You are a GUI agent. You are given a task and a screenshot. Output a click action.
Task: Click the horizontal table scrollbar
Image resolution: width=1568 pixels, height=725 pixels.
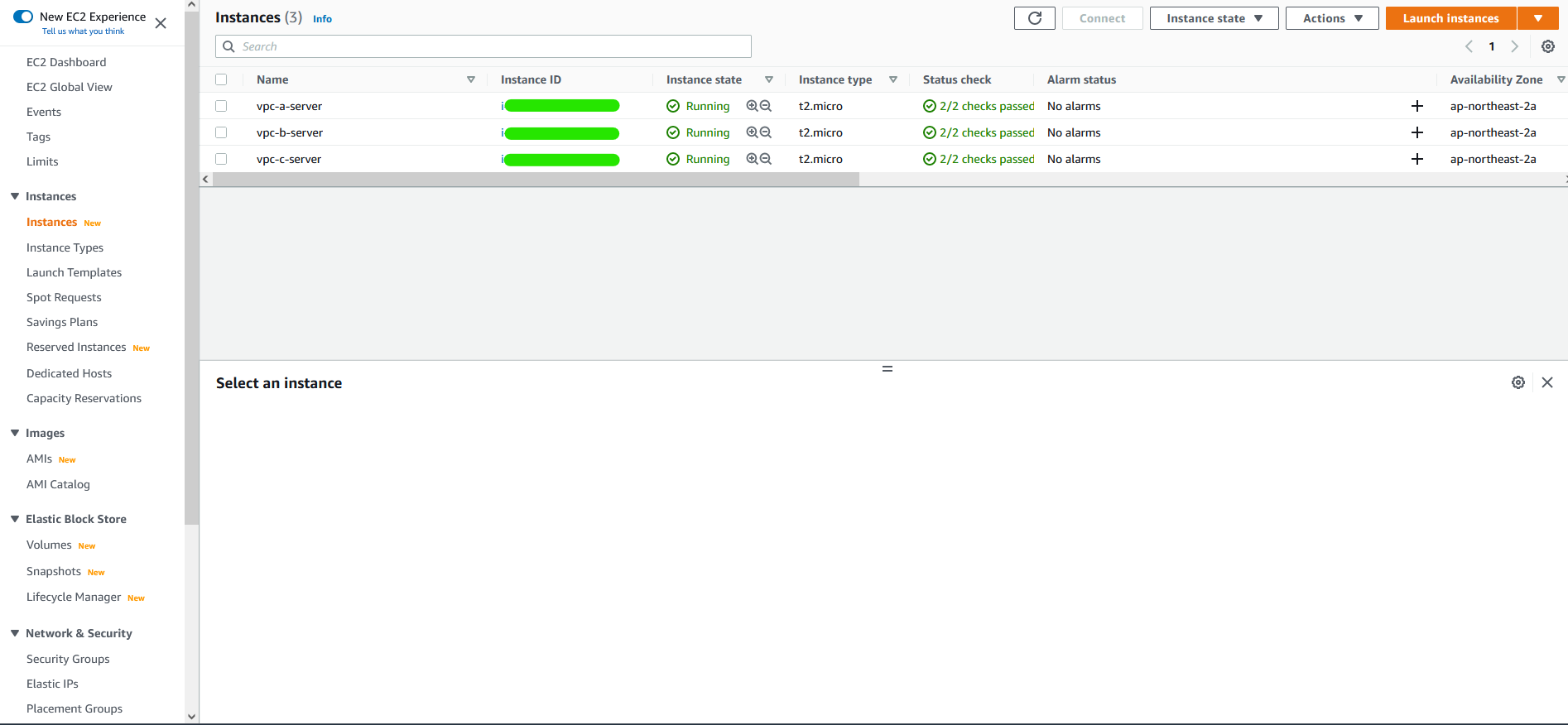[x=536, y=179]
